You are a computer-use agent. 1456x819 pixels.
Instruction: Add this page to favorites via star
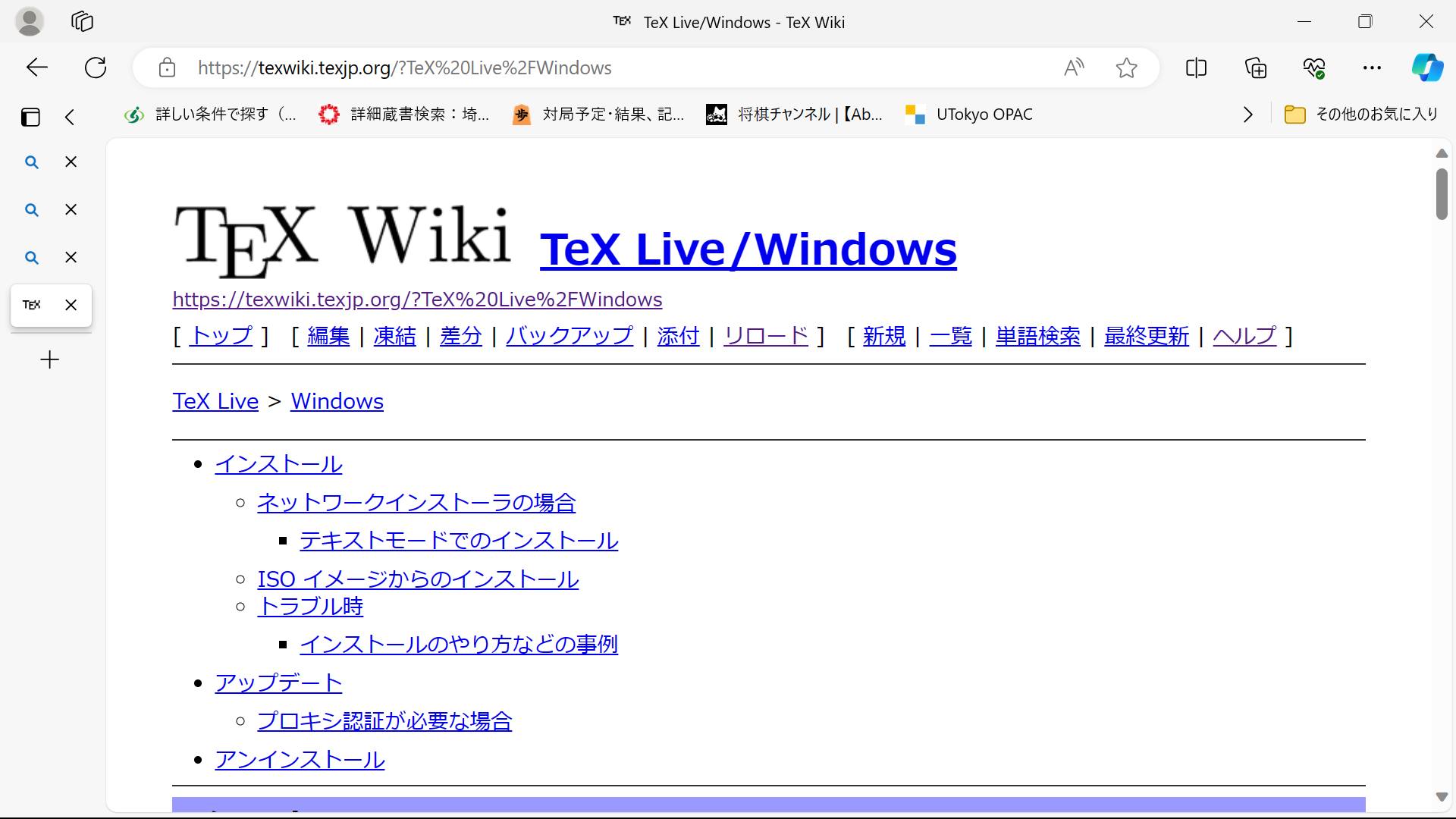click(1126, 67)
